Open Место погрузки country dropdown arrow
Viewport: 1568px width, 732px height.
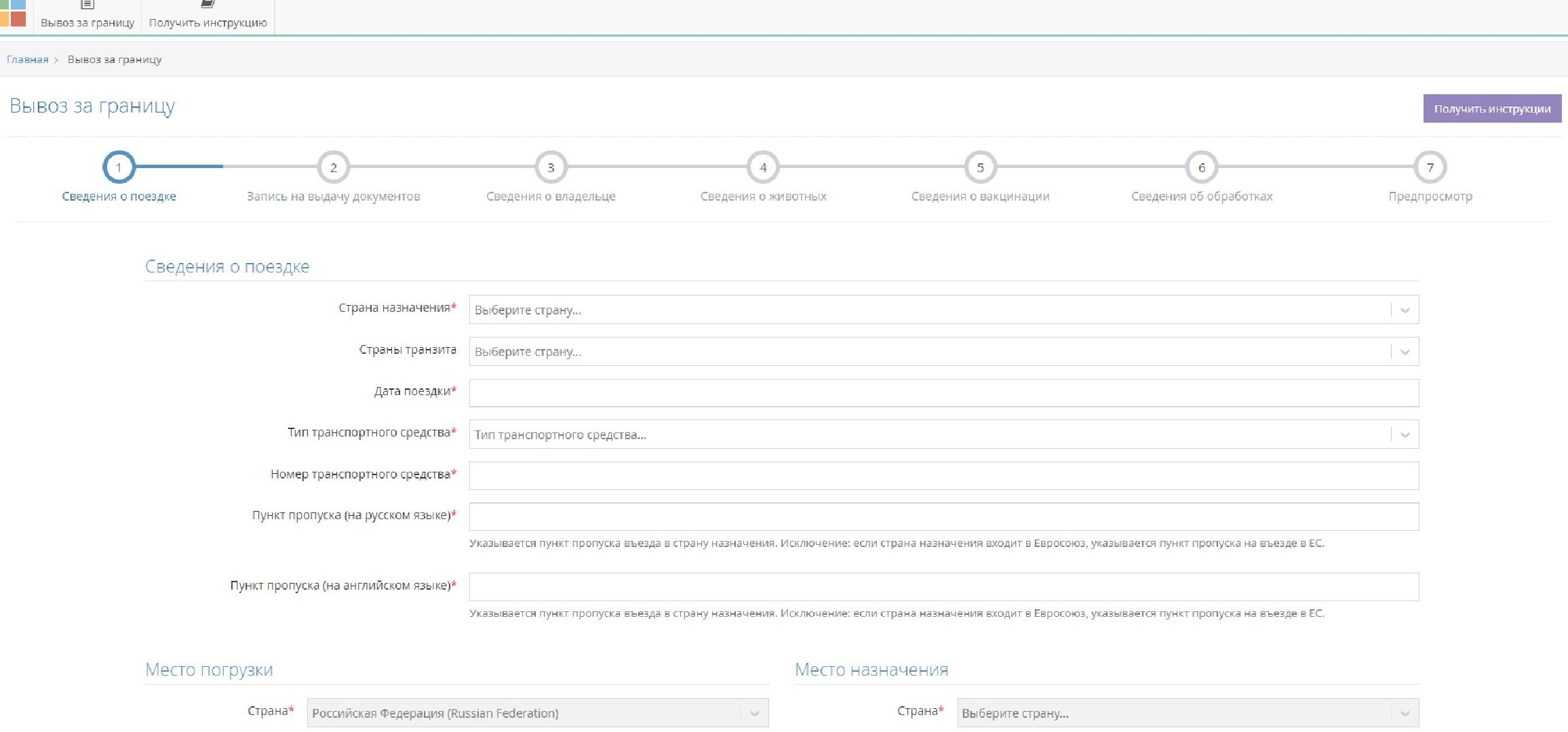(754, 713)
